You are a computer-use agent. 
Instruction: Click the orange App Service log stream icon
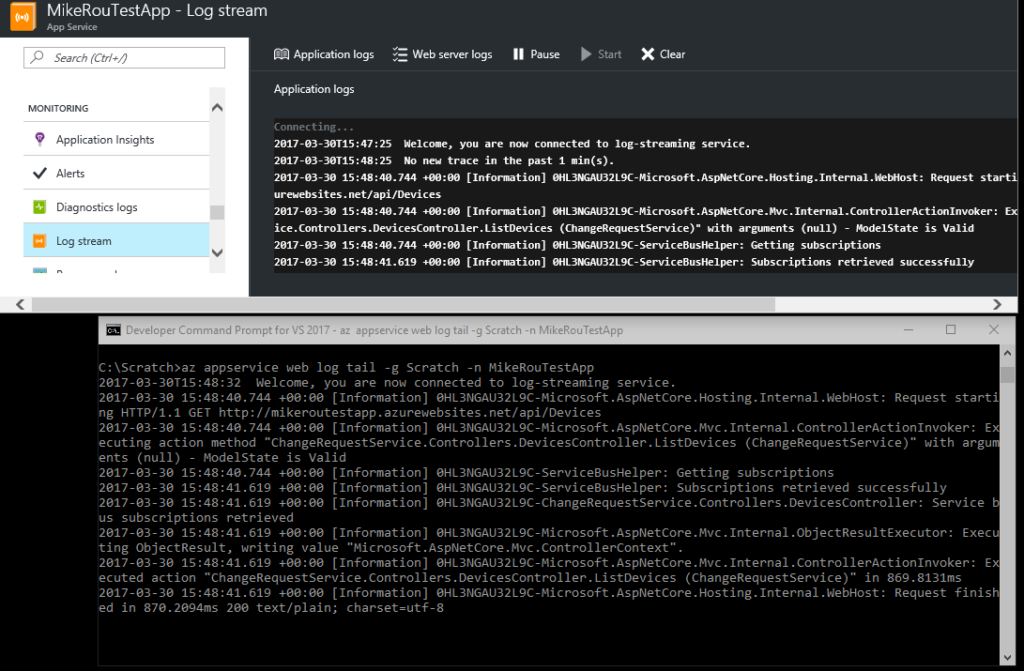click(23, 16)
